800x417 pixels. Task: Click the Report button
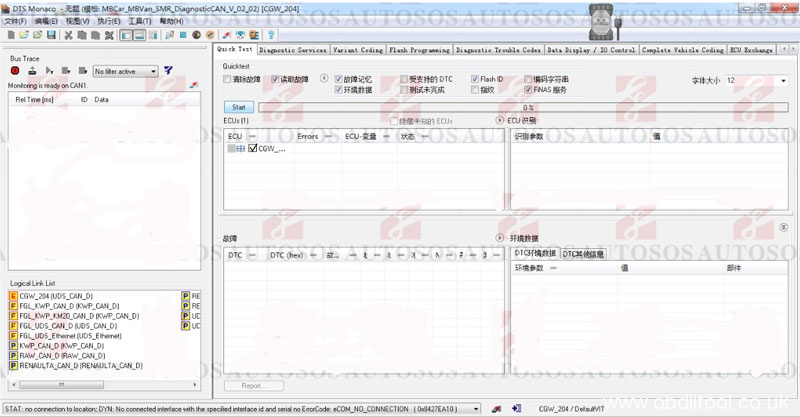254,386
